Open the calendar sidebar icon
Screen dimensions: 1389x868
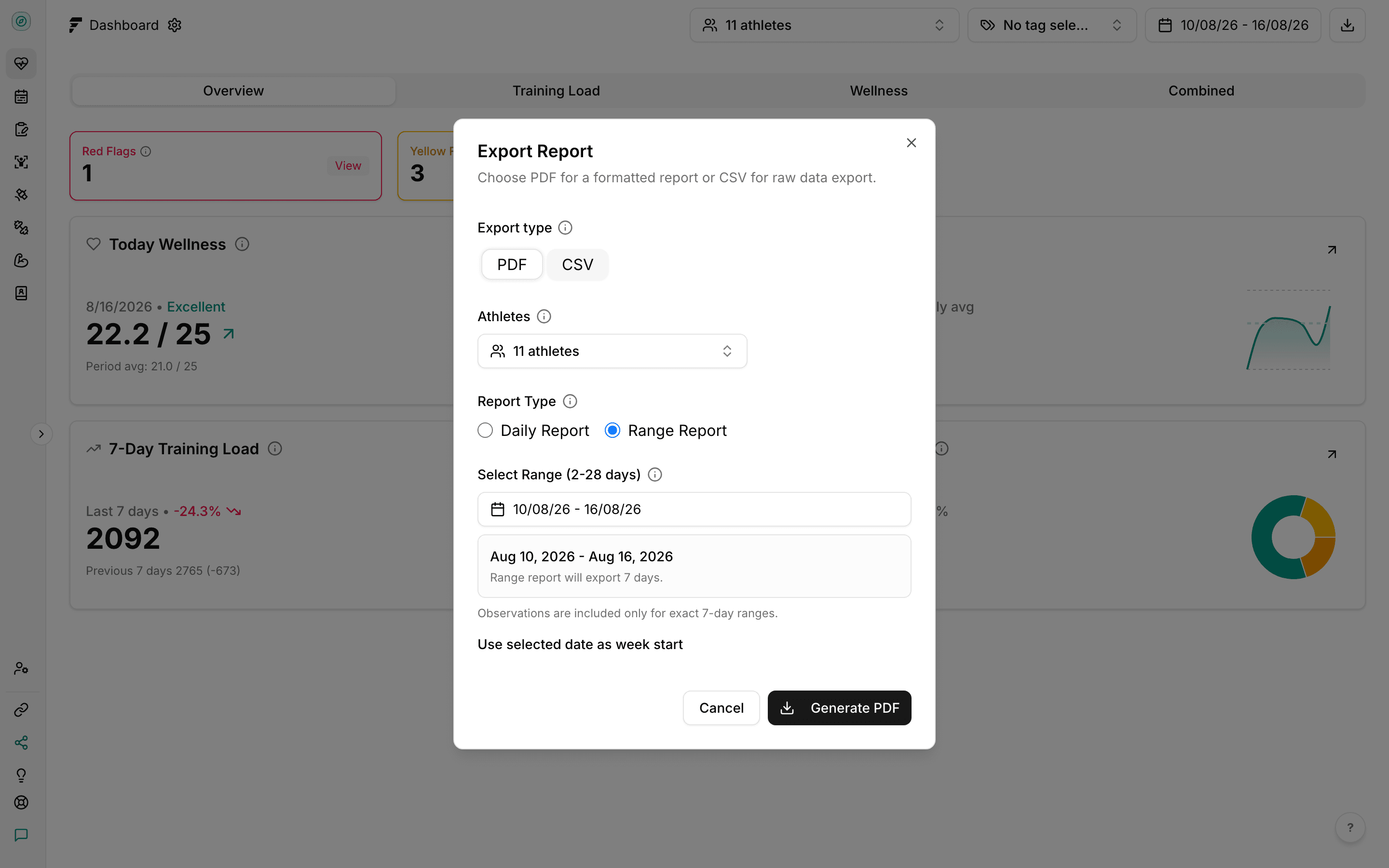tap(21, 96)
